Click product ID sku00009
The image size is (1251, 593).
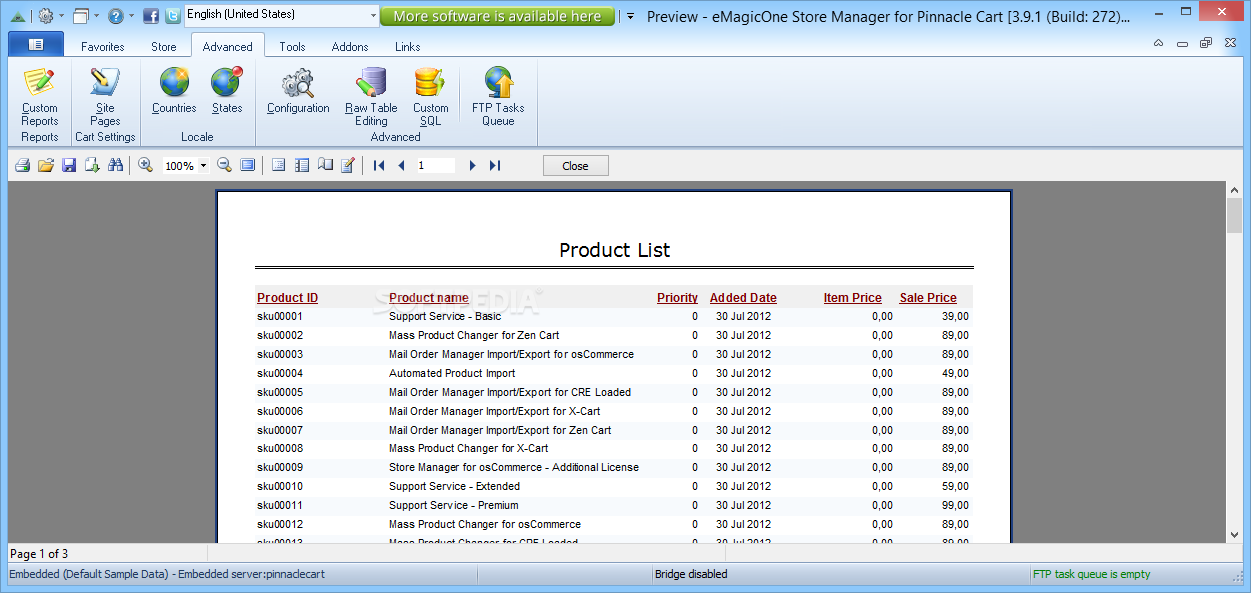click(280, 467)
